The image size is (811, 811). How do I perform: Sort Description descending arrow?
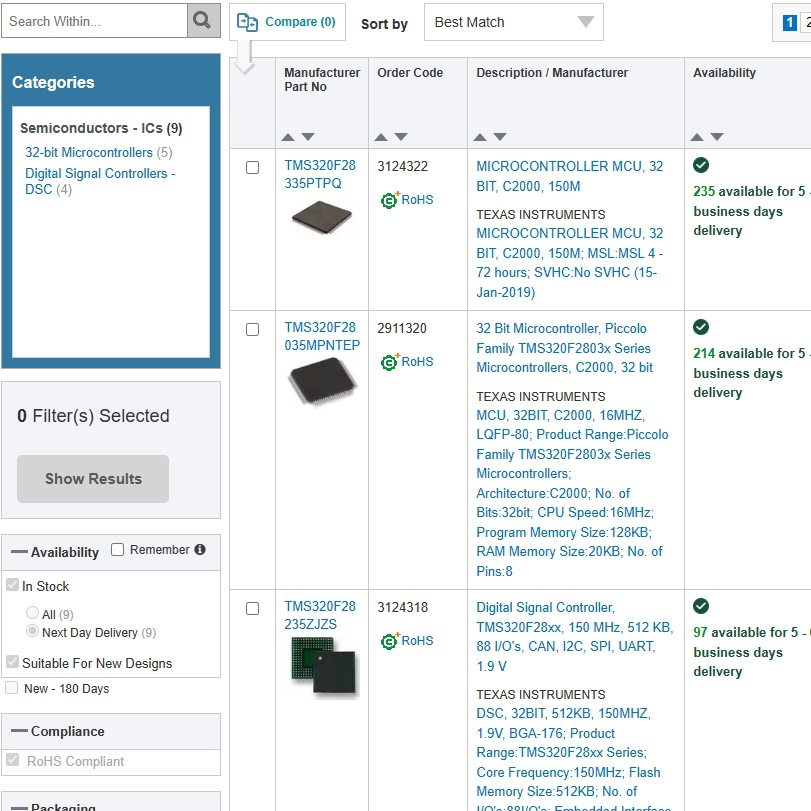coord(500,137)
